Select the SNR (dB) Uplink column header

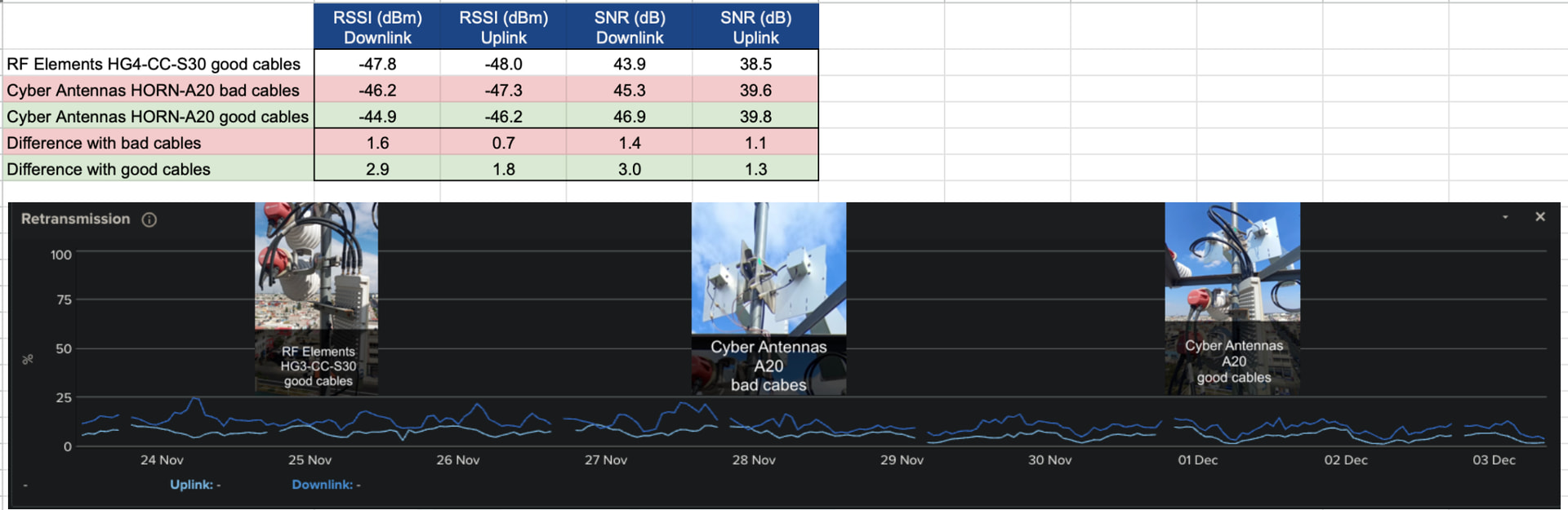(x=755, y=27)
